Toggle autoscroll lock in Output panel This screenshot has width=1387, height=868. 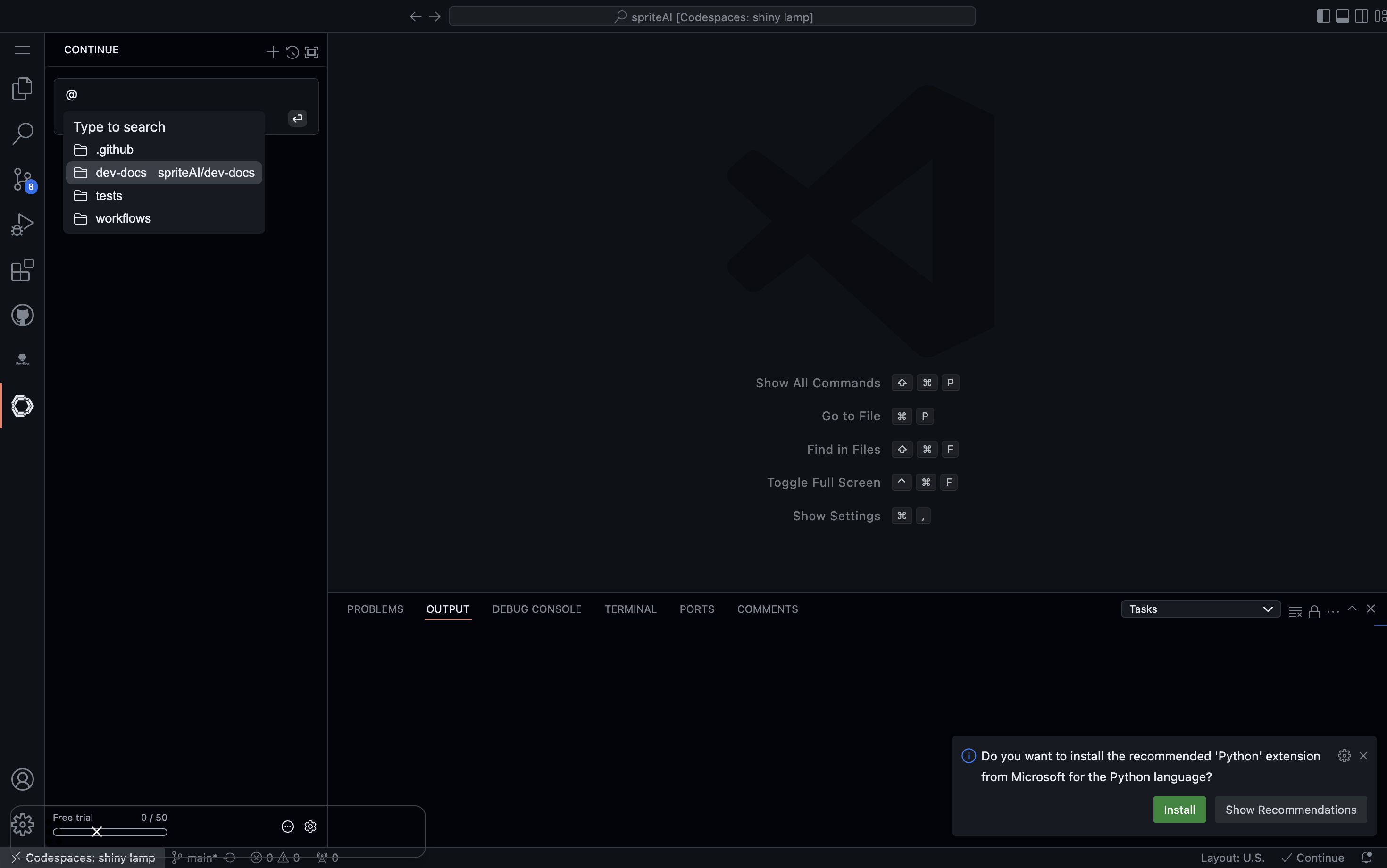(1314, 609)
